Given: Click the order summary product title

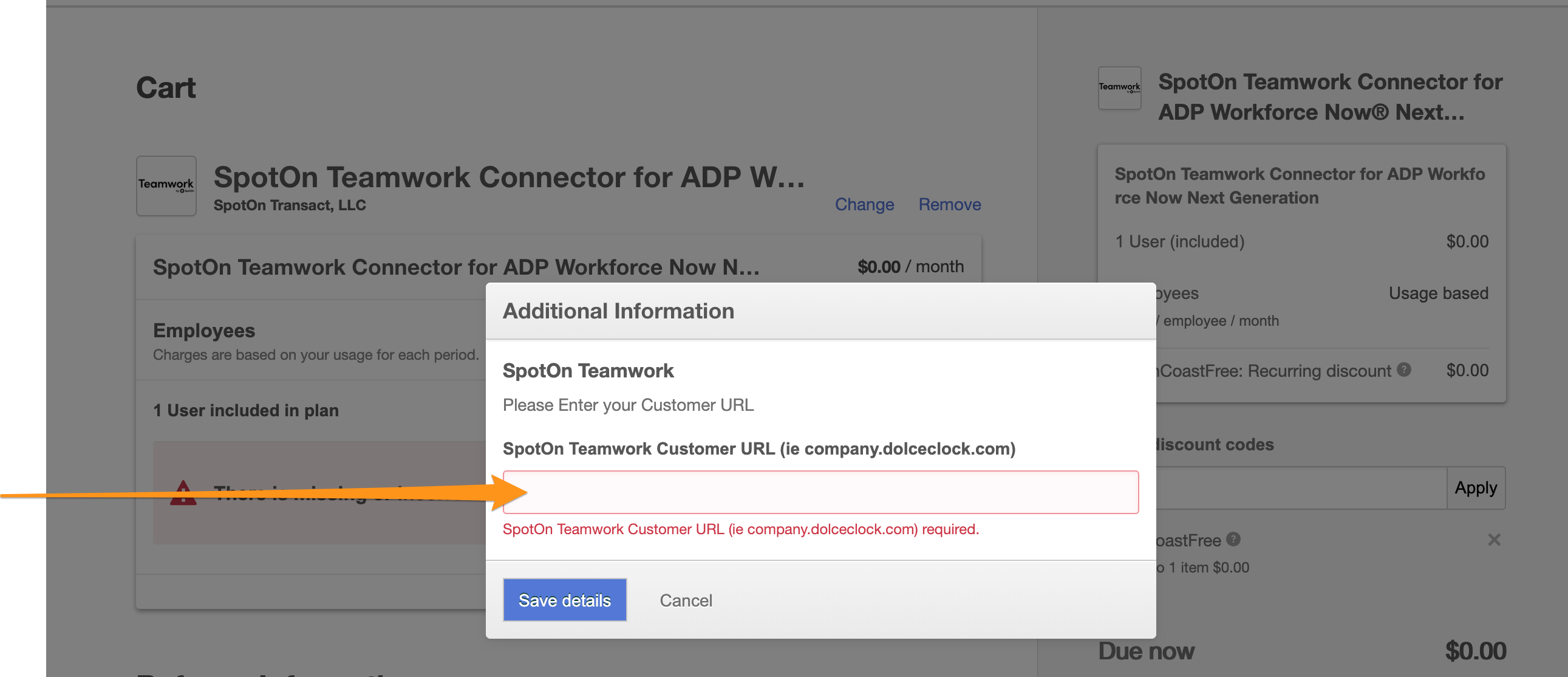Looking at the screenshot, I should pos(1329,96).
